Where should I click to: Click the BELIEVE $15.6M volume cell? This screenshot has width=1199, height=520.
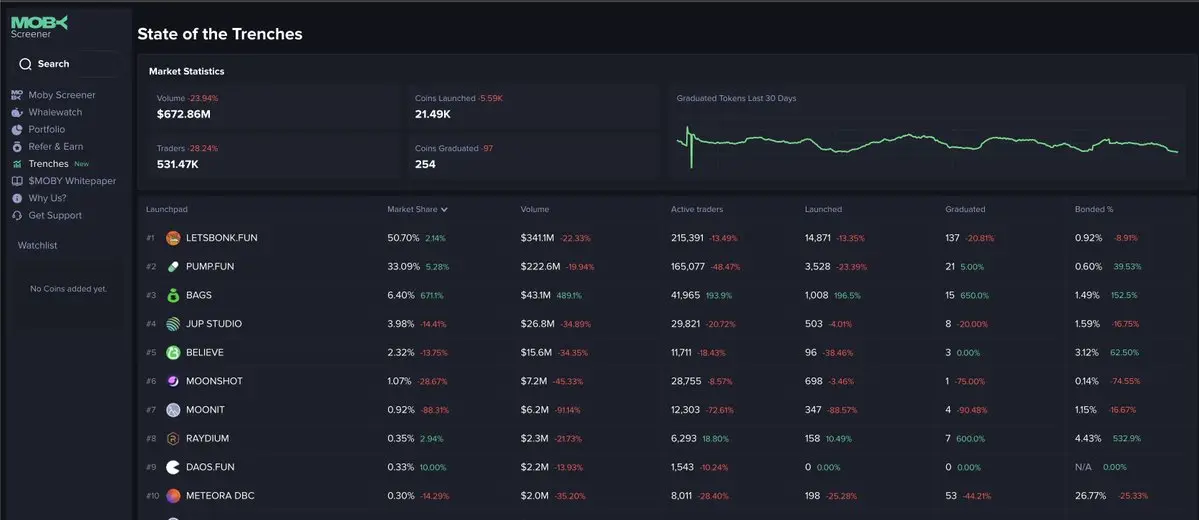537,353
